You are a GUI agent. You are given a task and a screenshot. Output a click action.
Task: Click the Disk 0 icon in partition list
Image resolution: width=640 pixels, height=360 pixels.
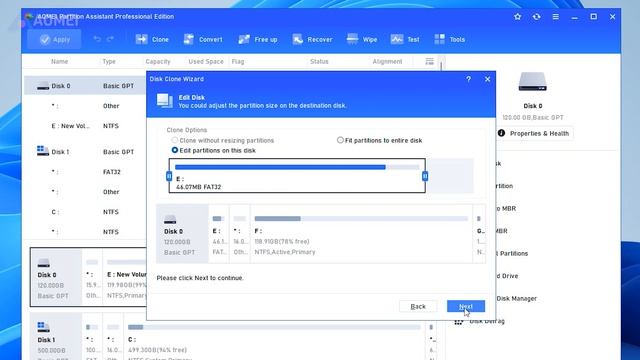coord(42,86)
